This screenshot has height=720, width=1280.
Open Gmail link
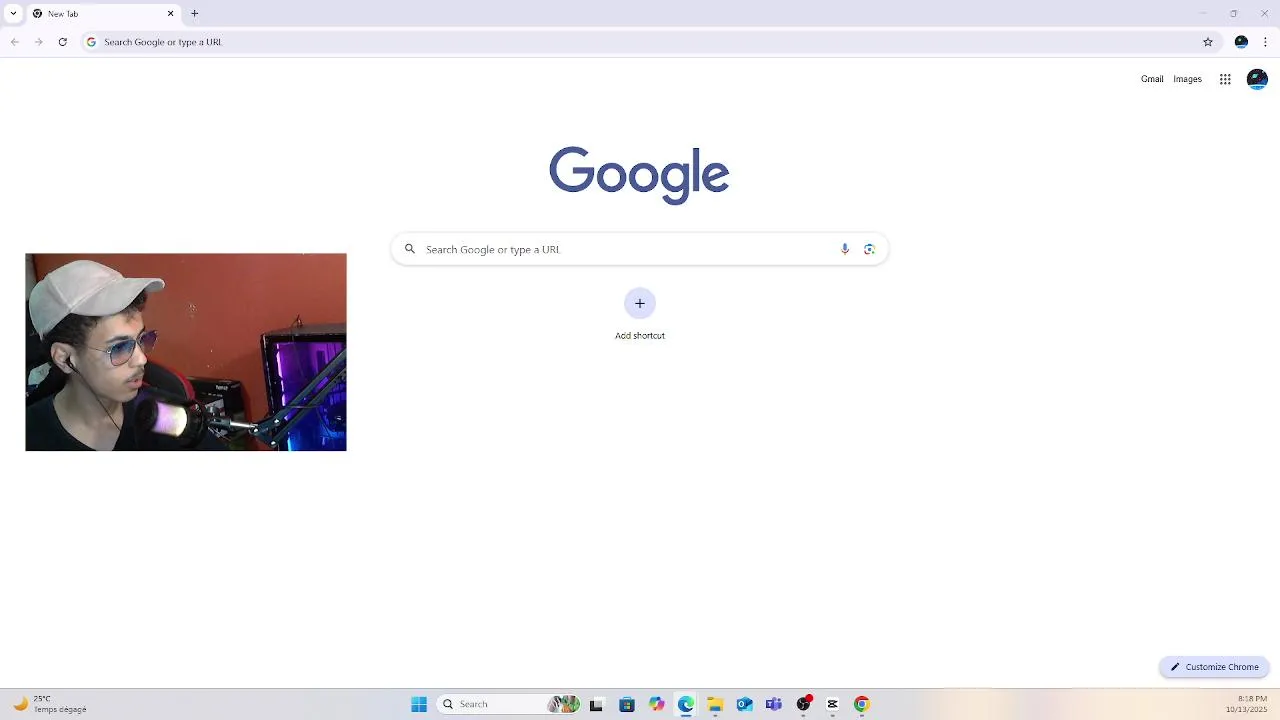click(1152, 79)
